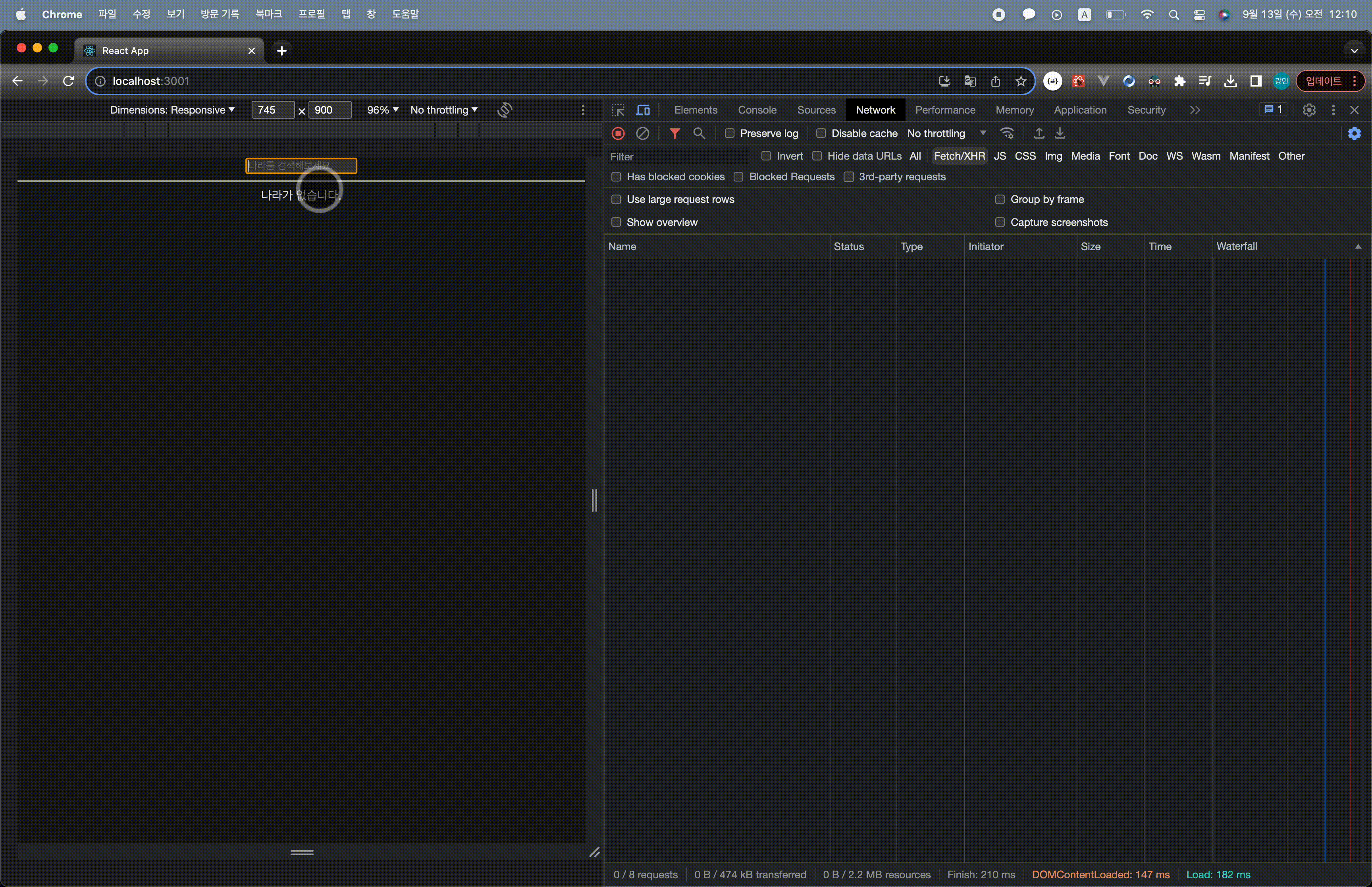Check Disable cache option
The height and width of the screenshot is (887, 1372).
(x=821, y=134)
